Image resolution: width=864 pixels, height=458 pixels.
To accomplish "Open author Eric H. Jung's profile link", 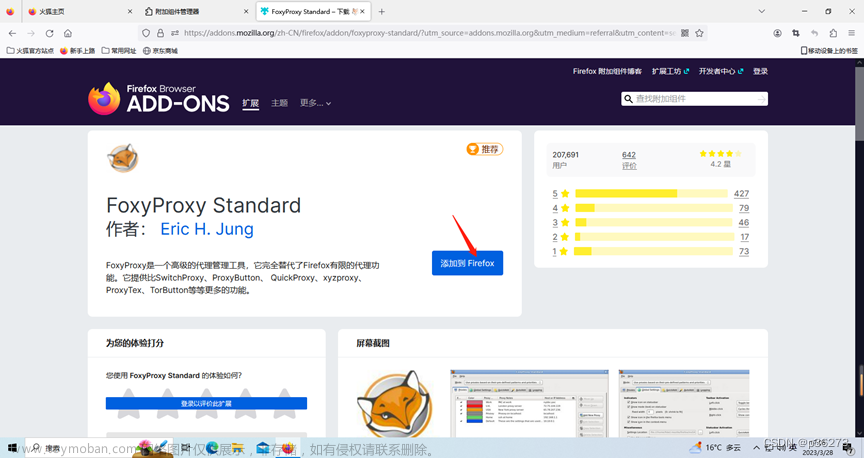I will click(207, 229).
